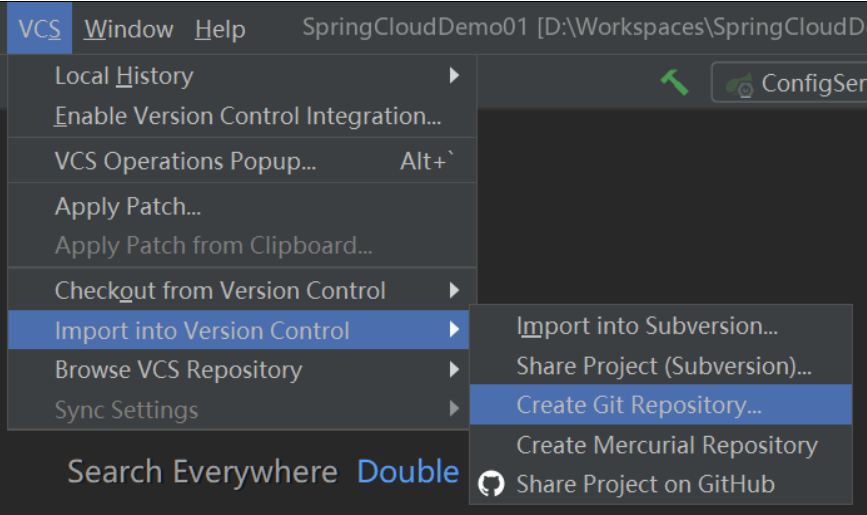Expand Checkout from Version Control arrow
The width and height of the screenshot is (867, 515).
(x=454, y=290)
